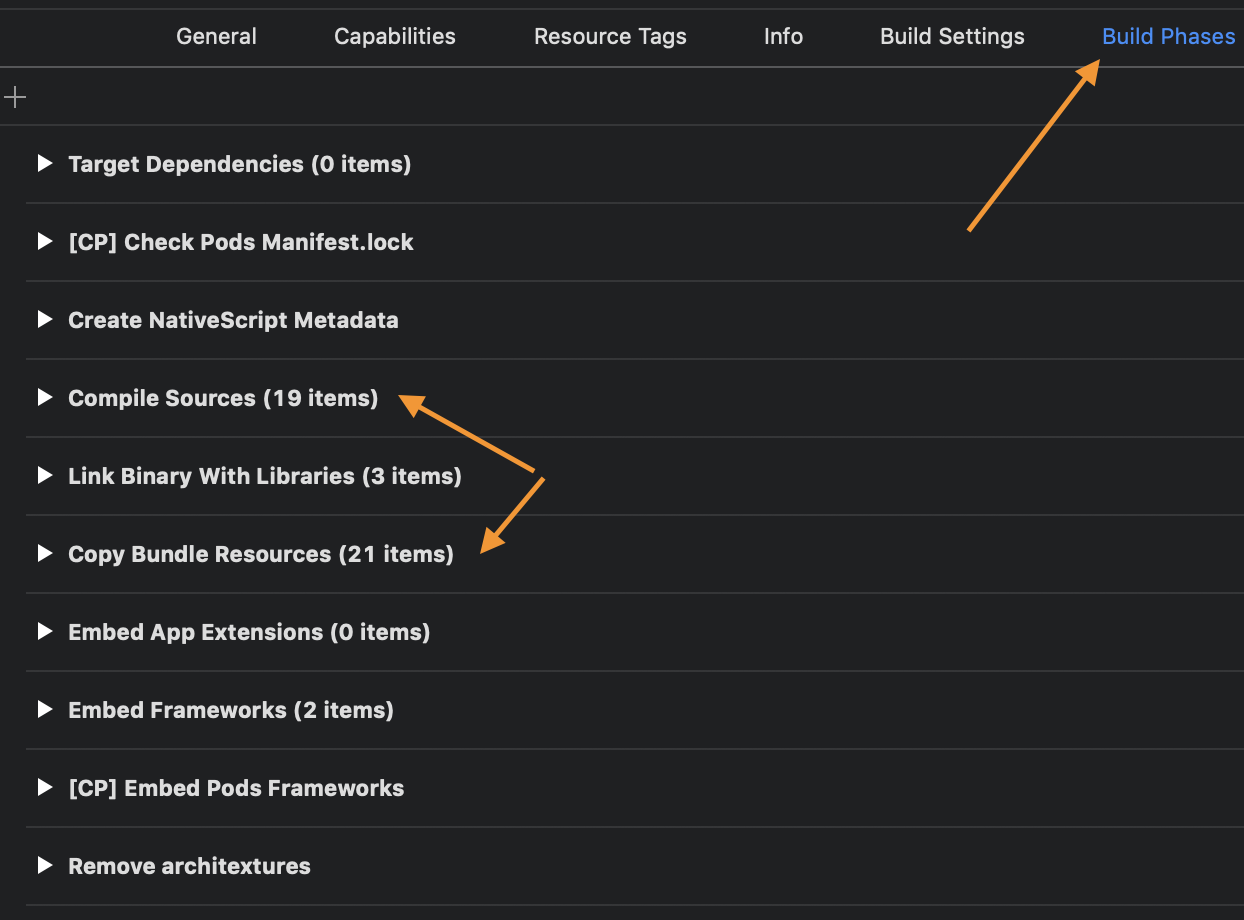The image size is (1244, 920).
Task: Expand the Target Dependencies phase
Action: coord(45,164)
